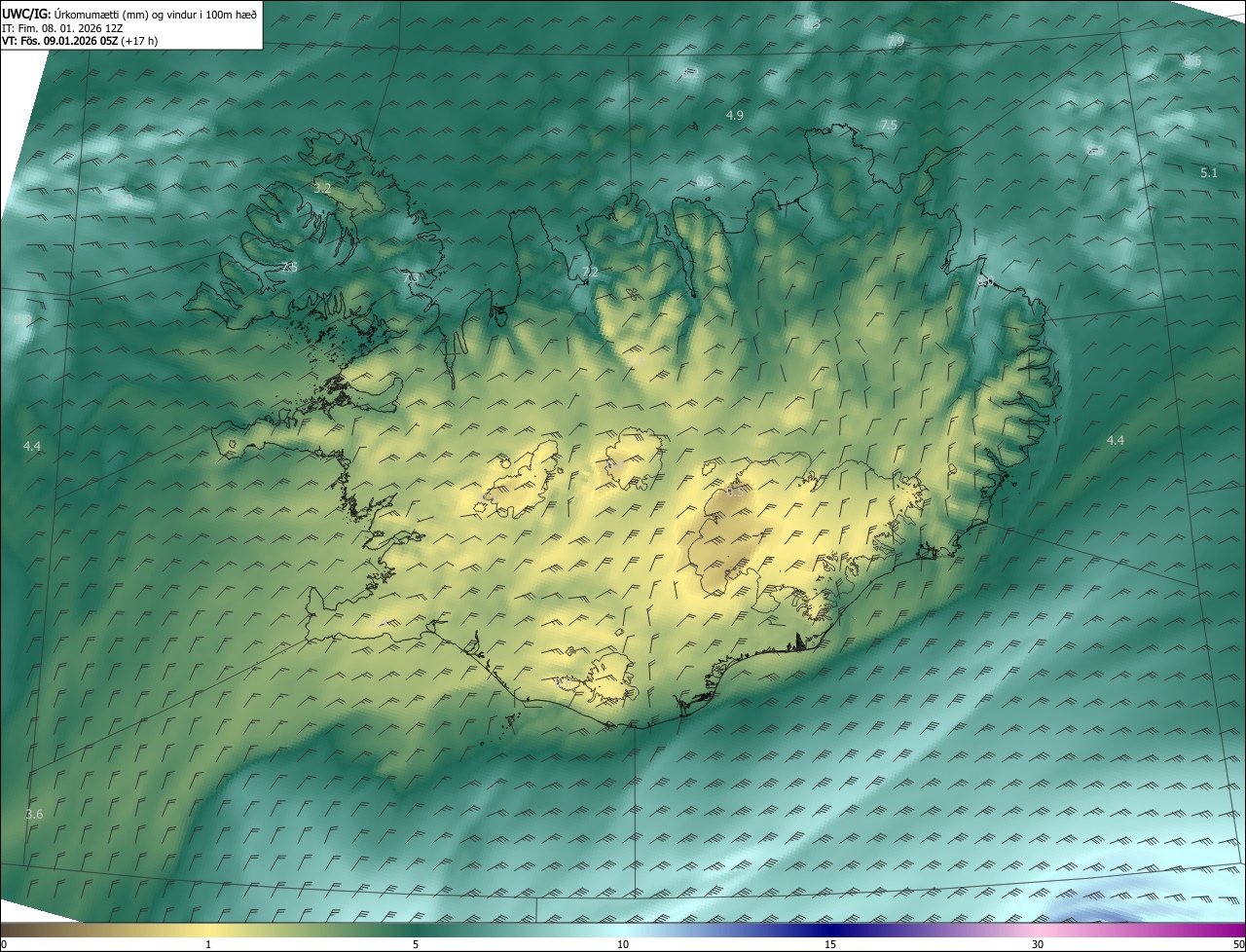The width and height of the screenshot is (1246, 952).
Task: Click the UWC/IG Úrkomumætti map title line
Action: click(129, 13)
